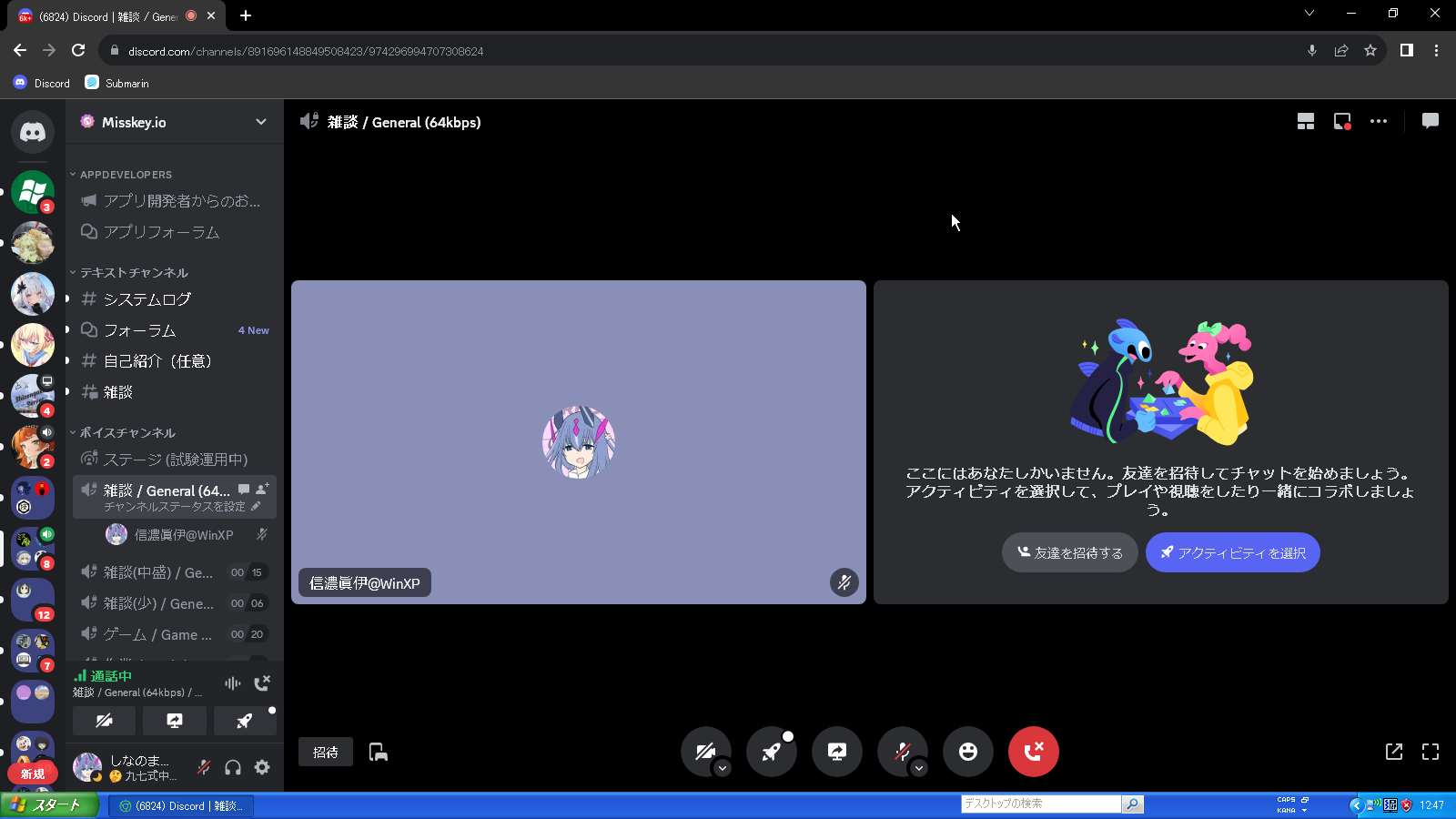Open chat icon on 雑談 / General voice channel
This screenshot has height=819, width=1456.
244,490
